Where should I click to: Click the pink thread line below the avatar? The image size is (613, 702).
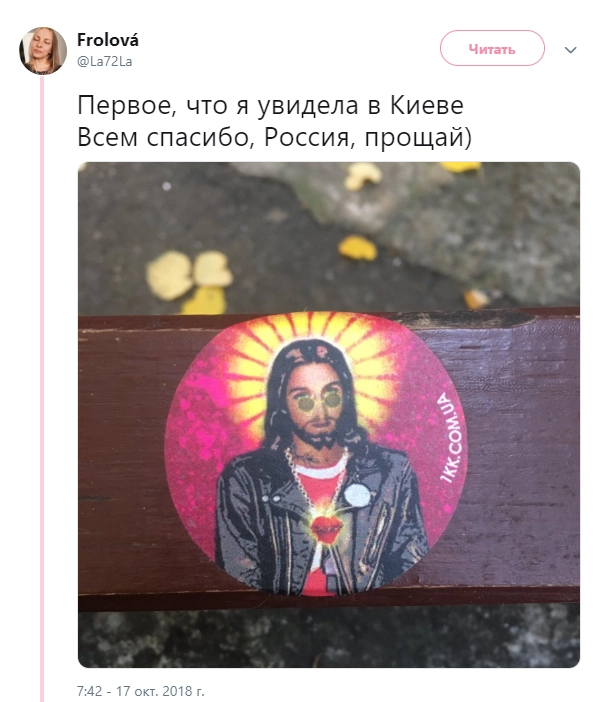click(x=43, y=389)
